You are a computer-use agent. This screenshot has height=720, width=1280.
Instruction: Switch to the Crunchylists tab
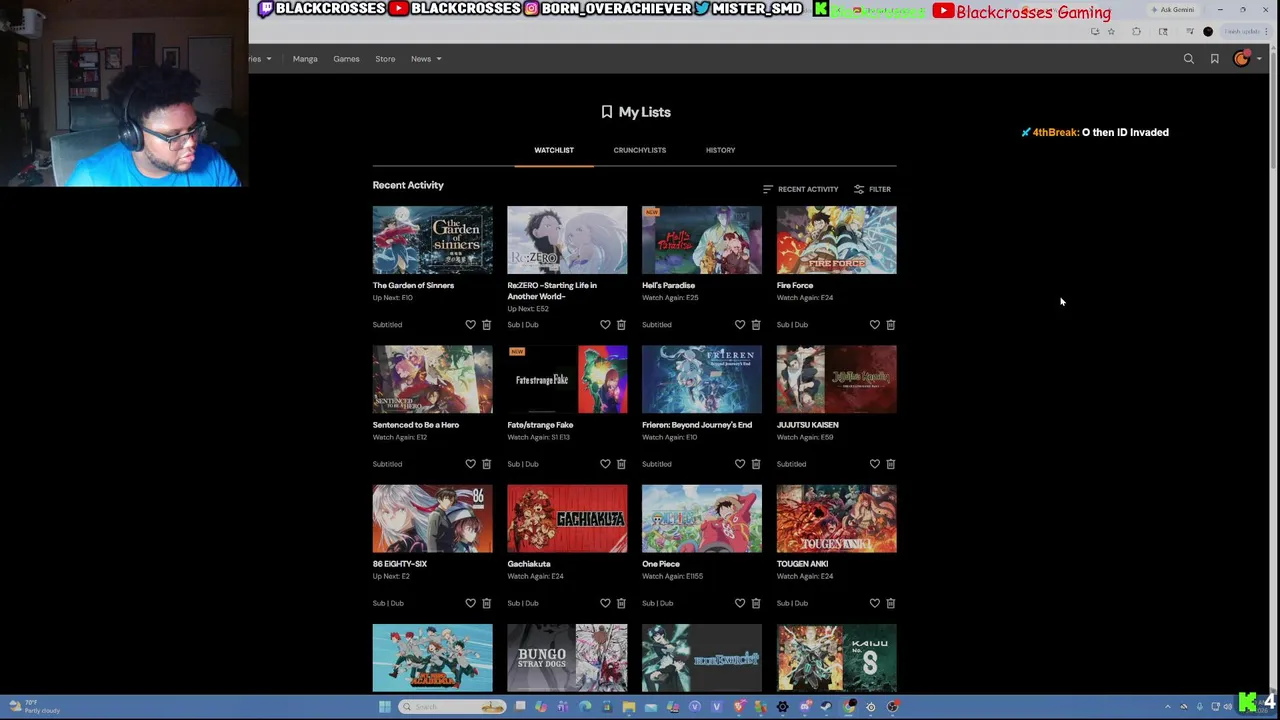(640, 150)
